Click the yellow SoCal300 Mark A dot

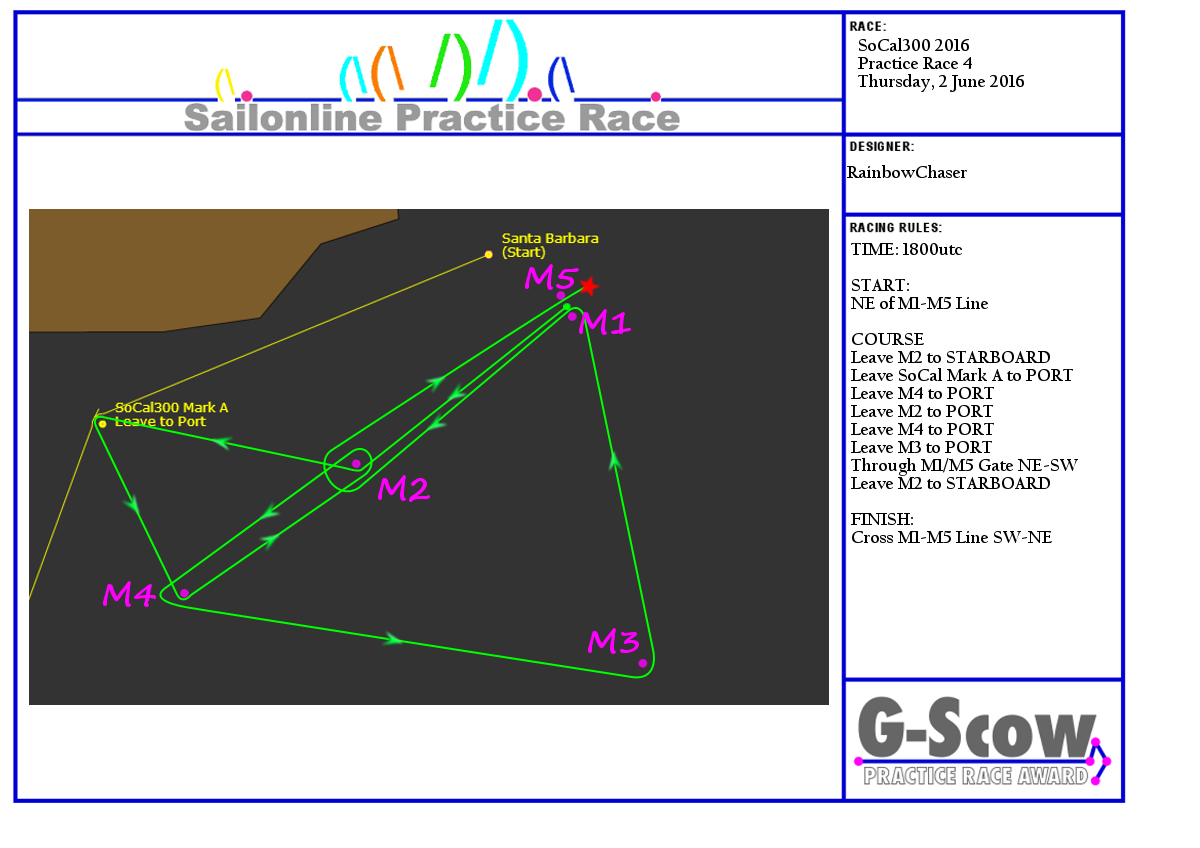pyautogui.click(x=102, y=424)
